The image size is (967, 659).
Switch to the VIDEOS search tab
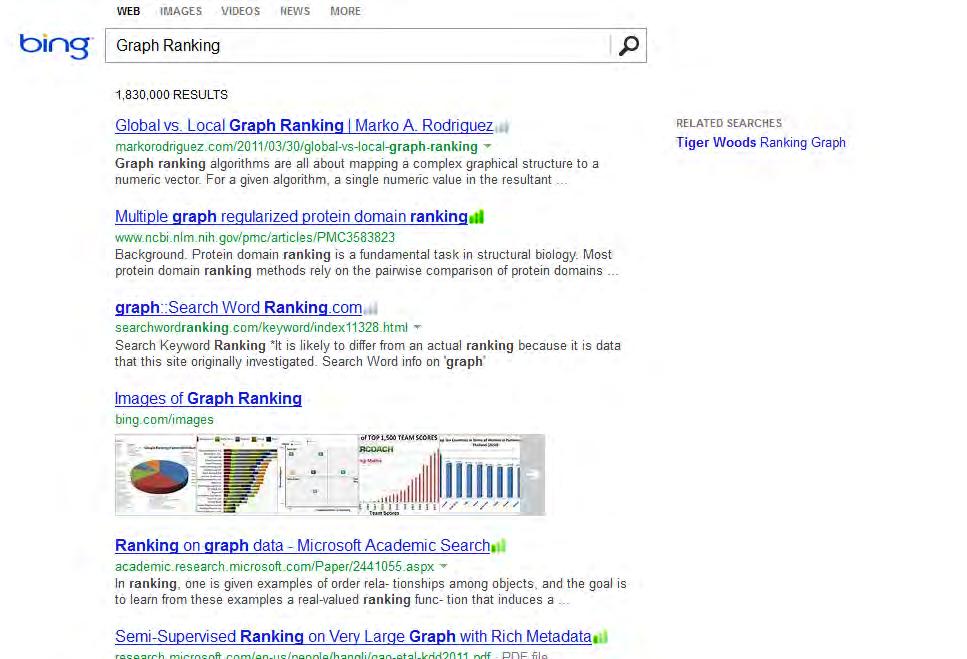click(241, 11)
